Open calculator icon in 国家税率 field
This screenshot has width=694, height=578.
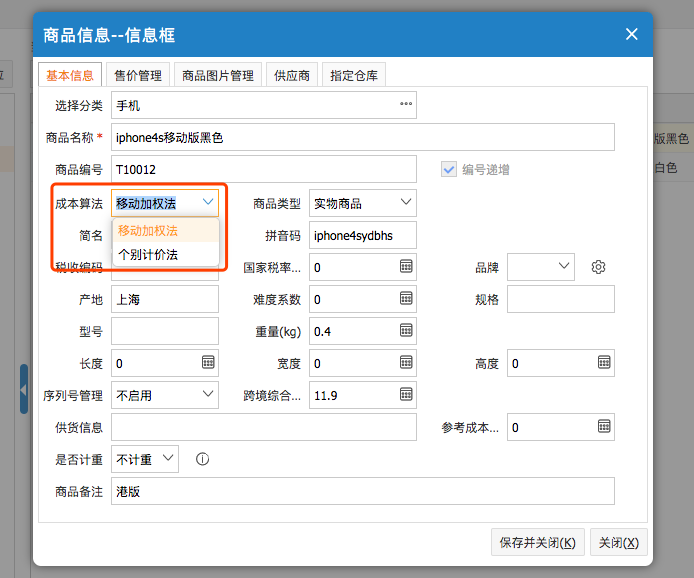point(406,267)
